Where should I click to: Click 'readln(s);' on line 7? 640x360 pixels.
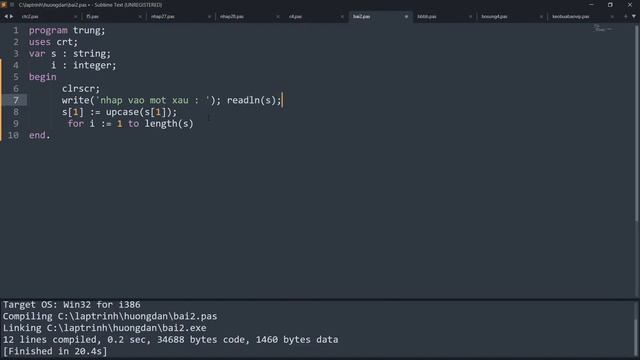pos(254,100)
